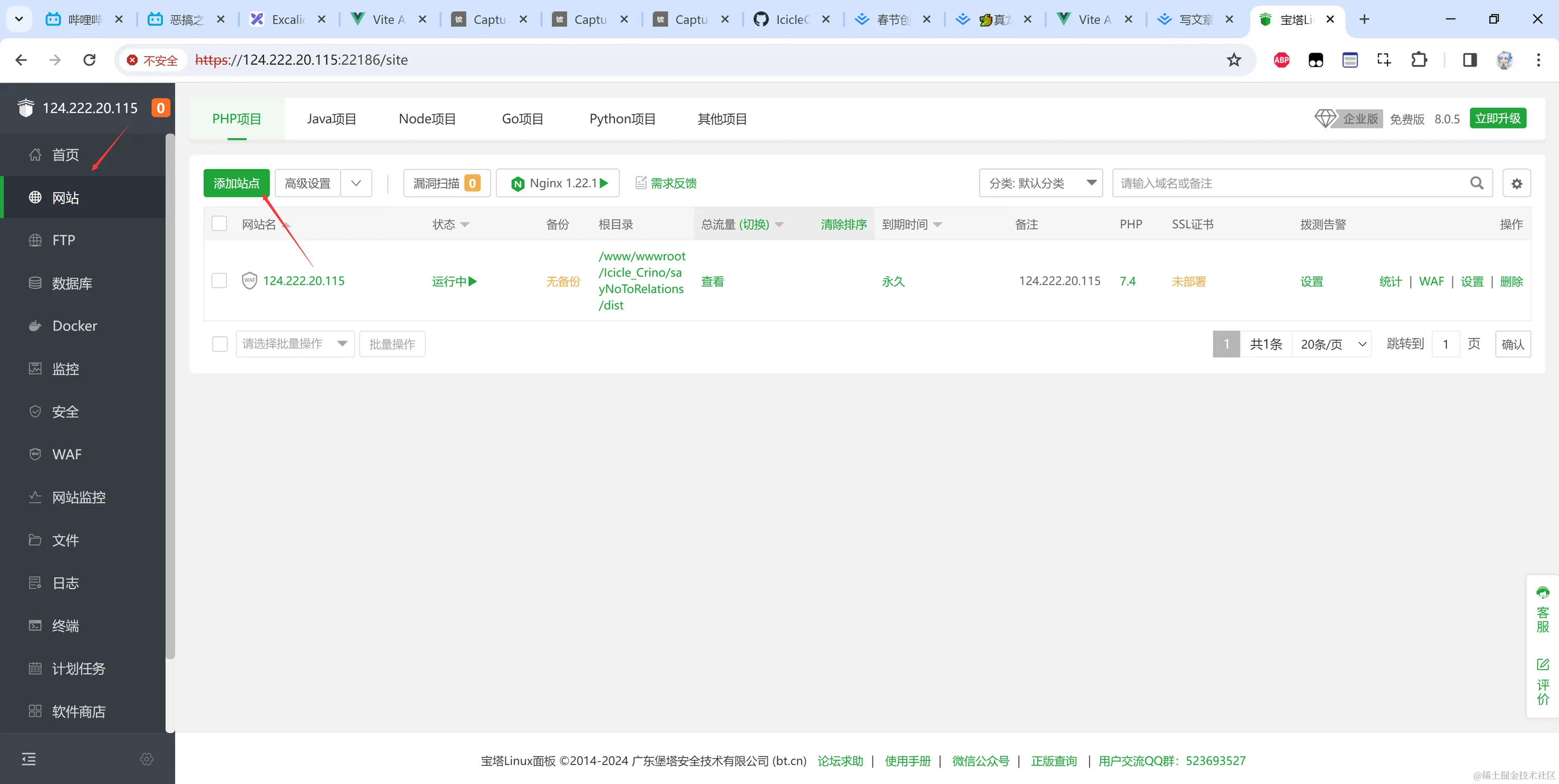Screen dimensions: 1559x784
Task: Click the 添加站点 add site button
Action: pyautogui.click(x=237, y=182)
